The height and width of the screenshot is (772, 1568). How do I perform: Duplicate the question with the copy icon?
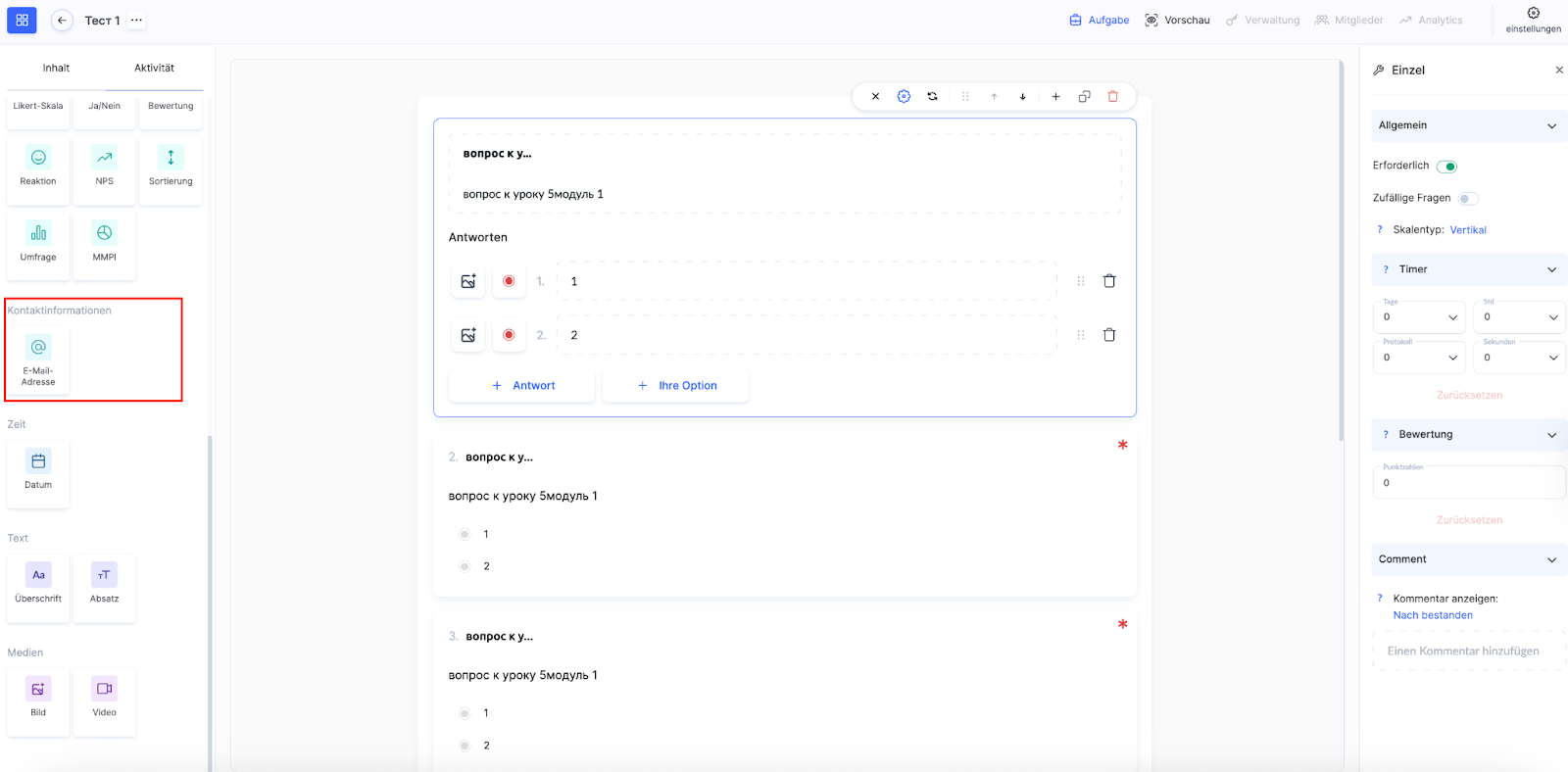1084,96
